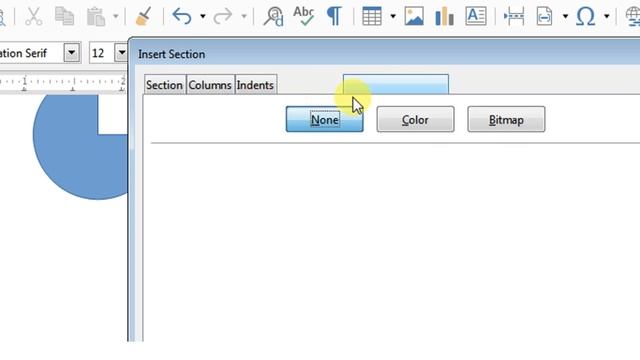Click the Insert Table grid icon
This screenshot has width=640, height=360.
pos(372,16)
